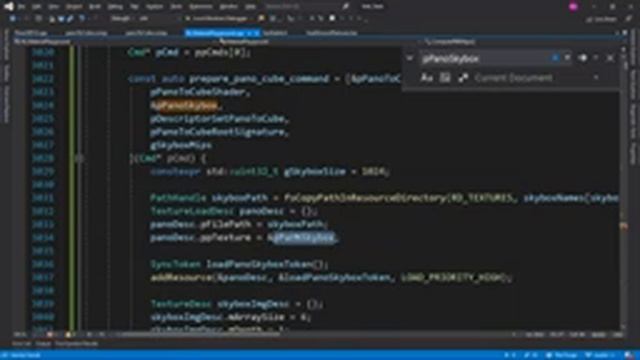Click the pink user account avatar
The width and height of the screenshot is (640, 360).
[x=573, y=7]
